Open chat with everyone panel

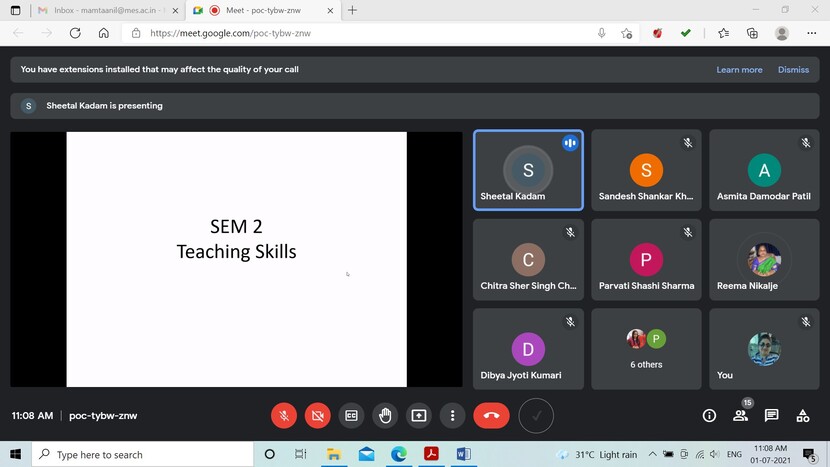click(772, 415)
